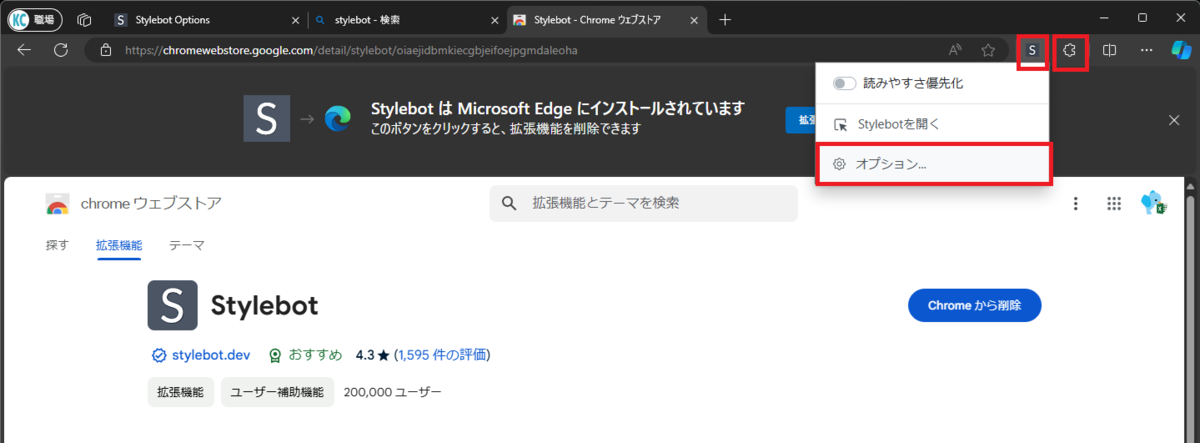This screenshot has height=443, width=1200.
Task: Click the address bar URL
Action: tap(351, 50)
